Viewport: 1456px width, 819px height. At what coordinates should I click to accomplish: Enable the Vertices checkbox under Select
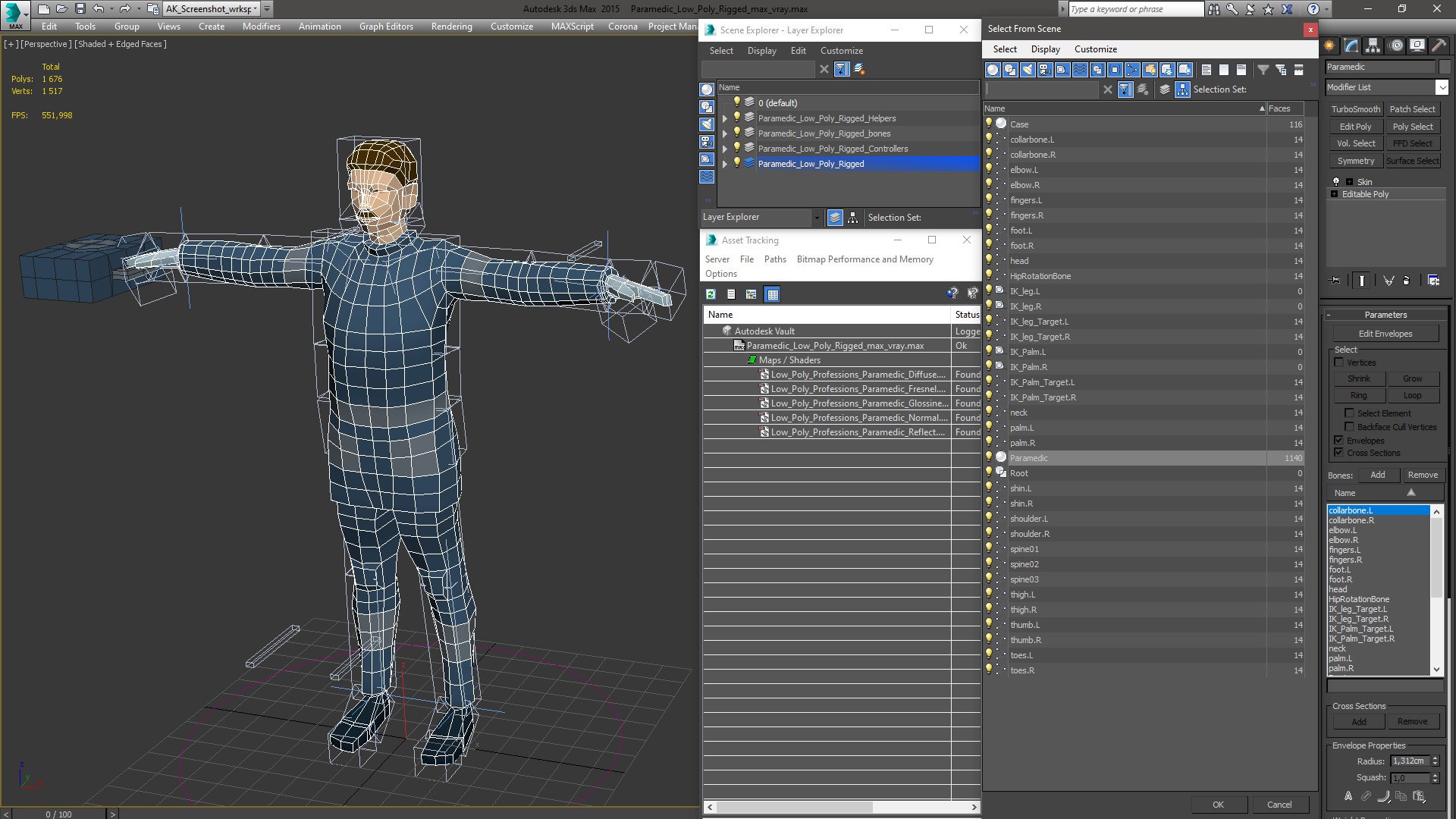click(1339, 362)
